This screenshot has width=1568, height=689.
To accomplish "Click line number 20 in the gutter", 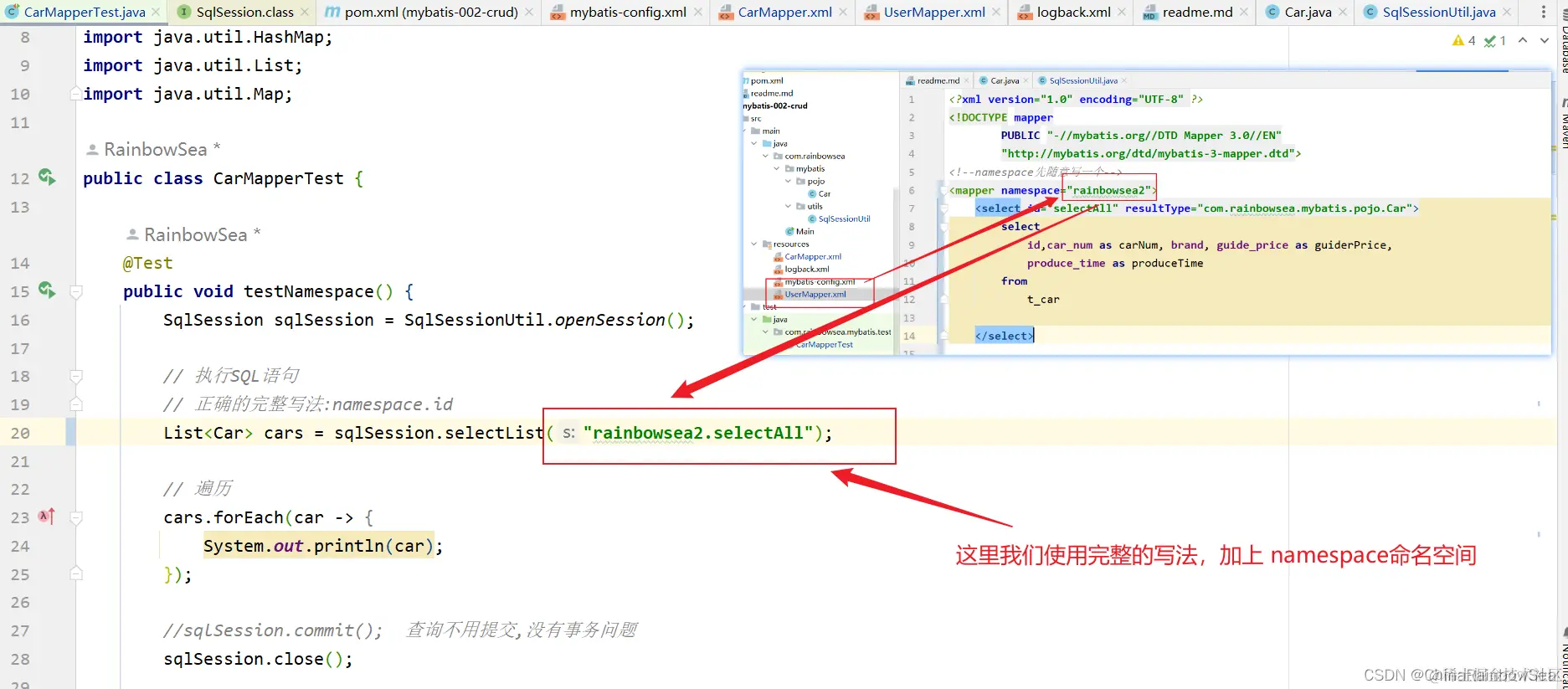I will coord(20,433).
